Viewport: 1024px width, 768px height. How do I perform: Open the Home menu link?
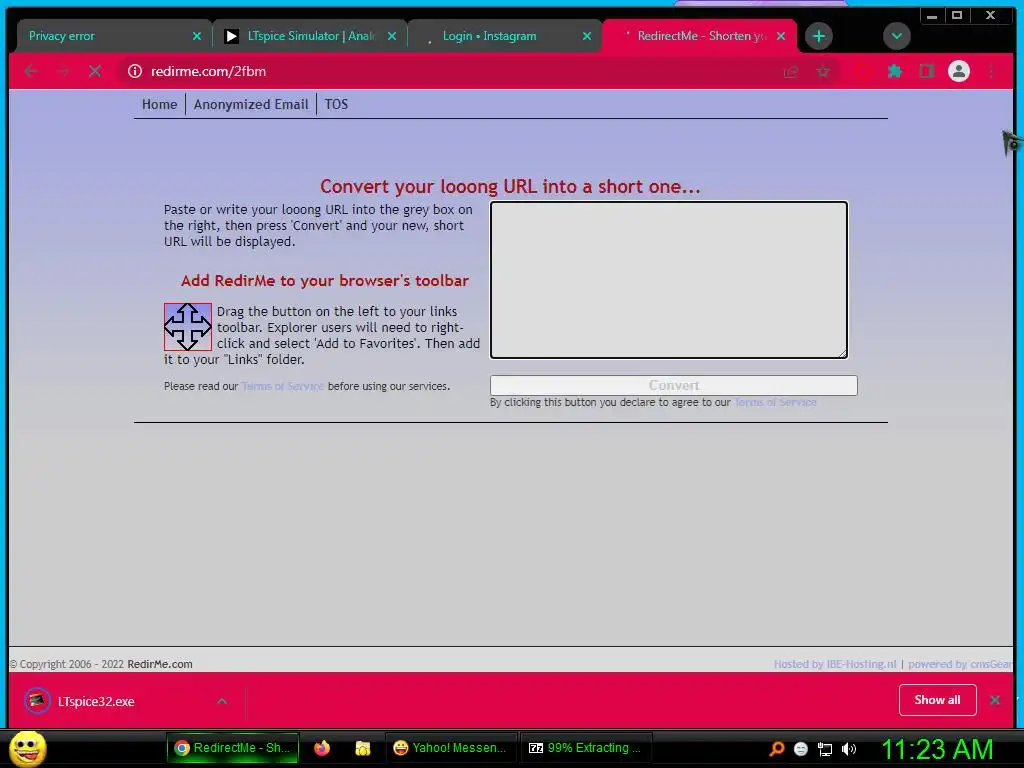pyautogui.click(x=159, y=104)
